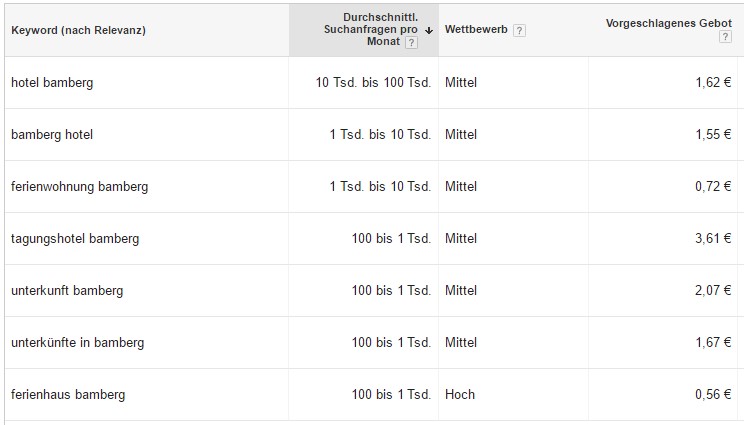Click the 1,62 € suggested bid
This screenshot has height=425, width=744.
click(x=713, y=83)
